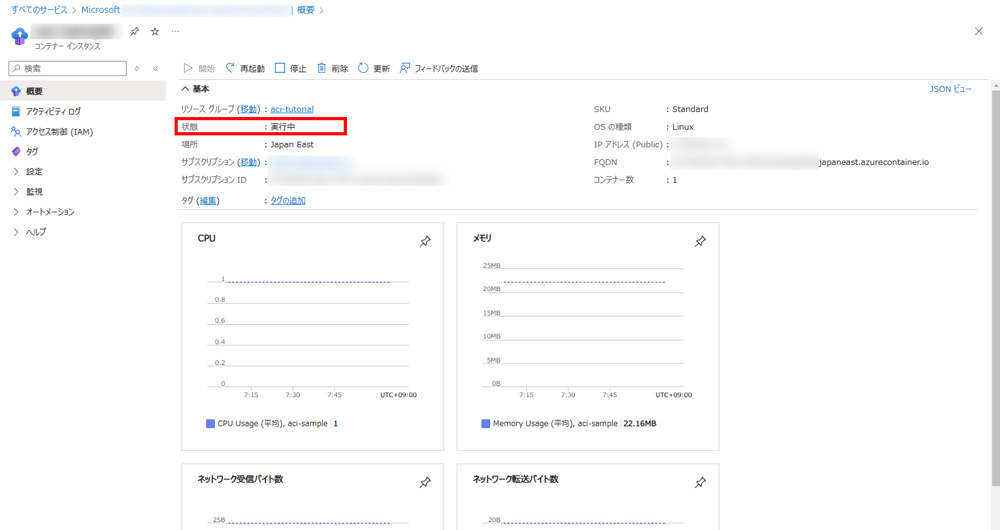Open the 概要 breadcrumb link

coord(305,10)
